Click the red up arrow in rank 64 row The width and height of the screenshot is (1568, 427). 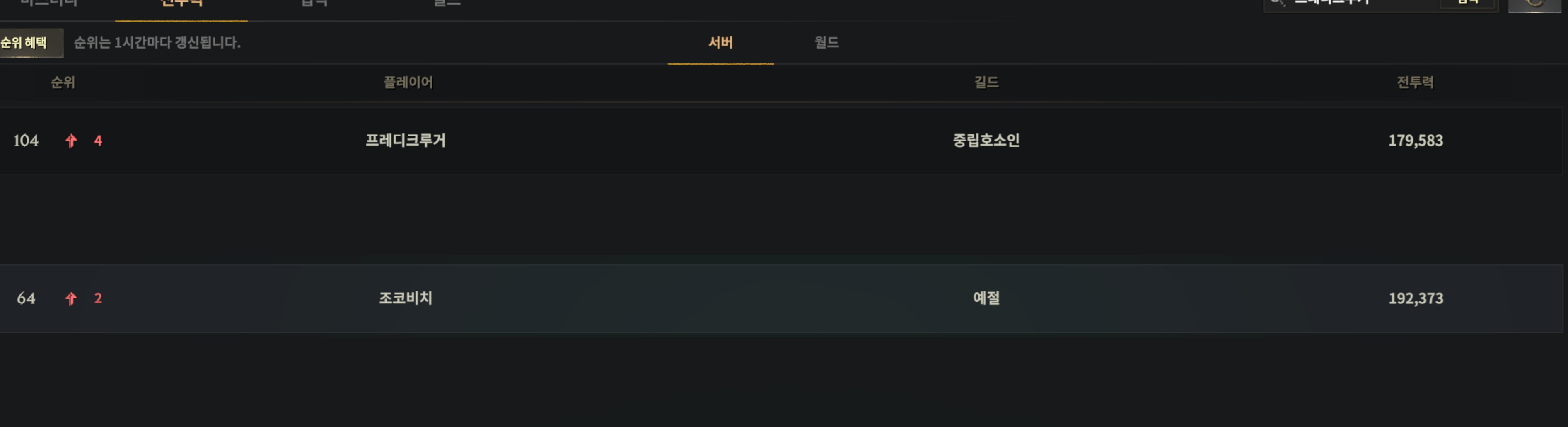point(71,298)
